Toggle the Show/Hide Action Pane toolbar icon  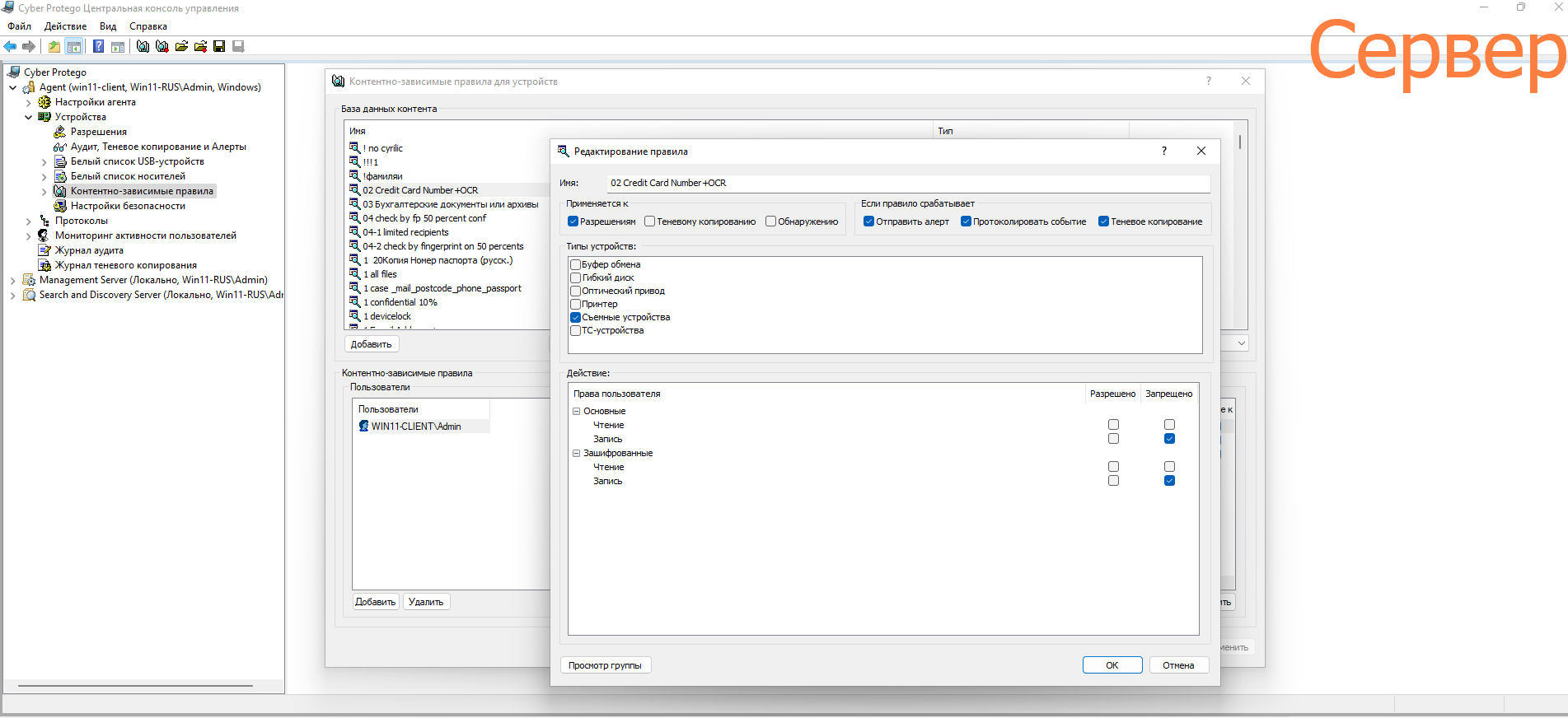tap(118, 46)
